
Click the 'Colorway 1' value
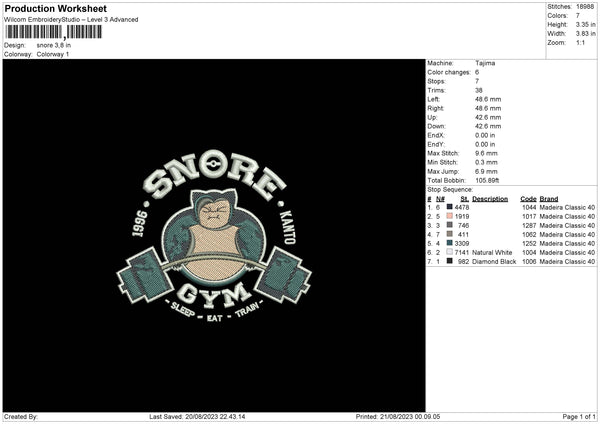[53, 54]
